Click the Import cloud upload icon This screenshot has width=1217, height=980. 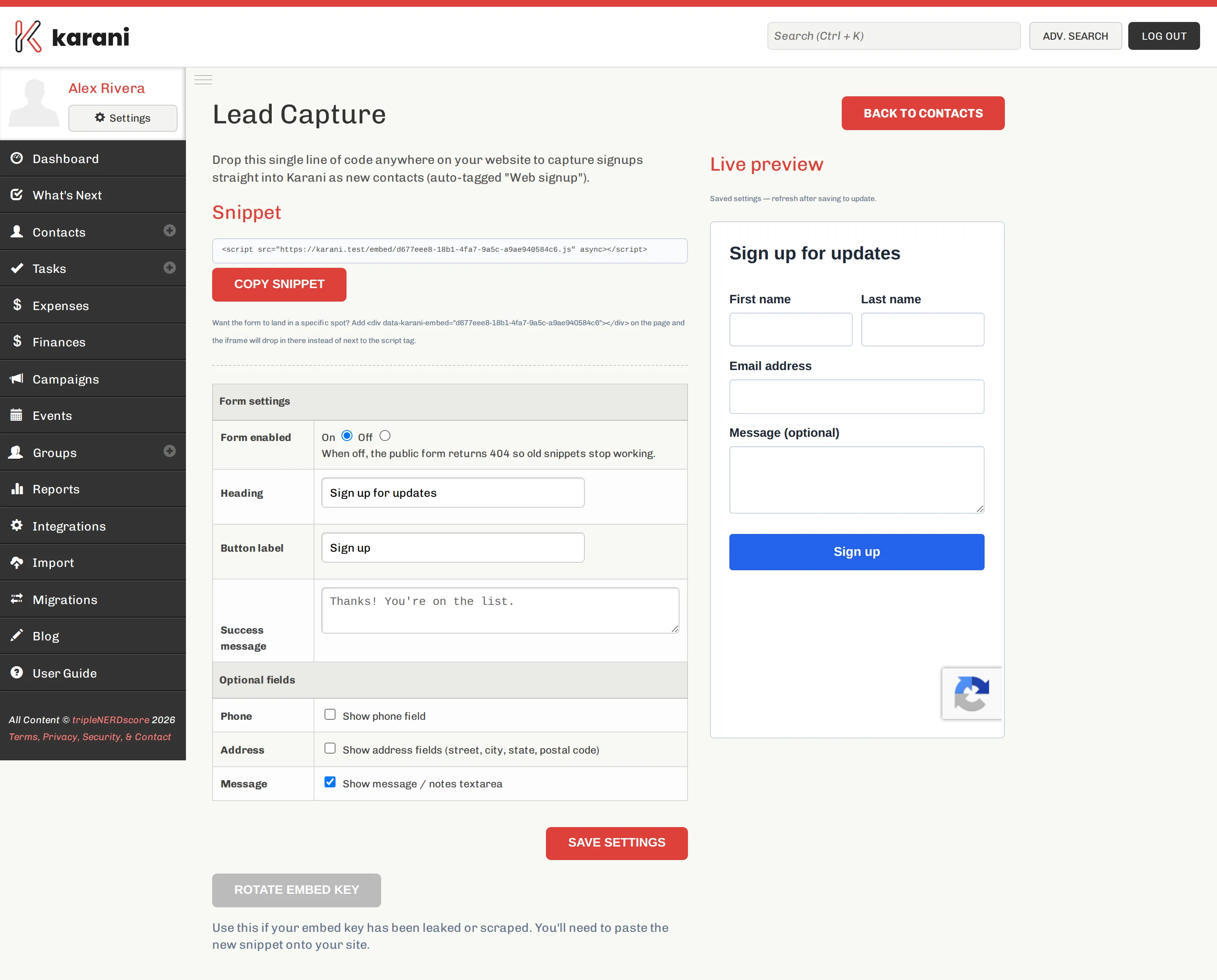pos(17,562)
